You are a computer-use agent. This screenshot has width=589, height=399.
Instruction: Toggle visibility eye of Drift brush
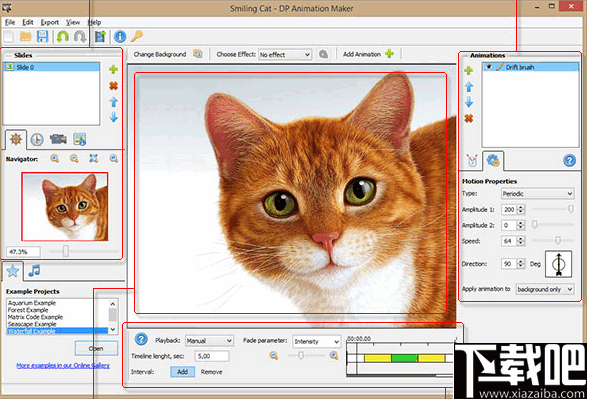[489, 67]
